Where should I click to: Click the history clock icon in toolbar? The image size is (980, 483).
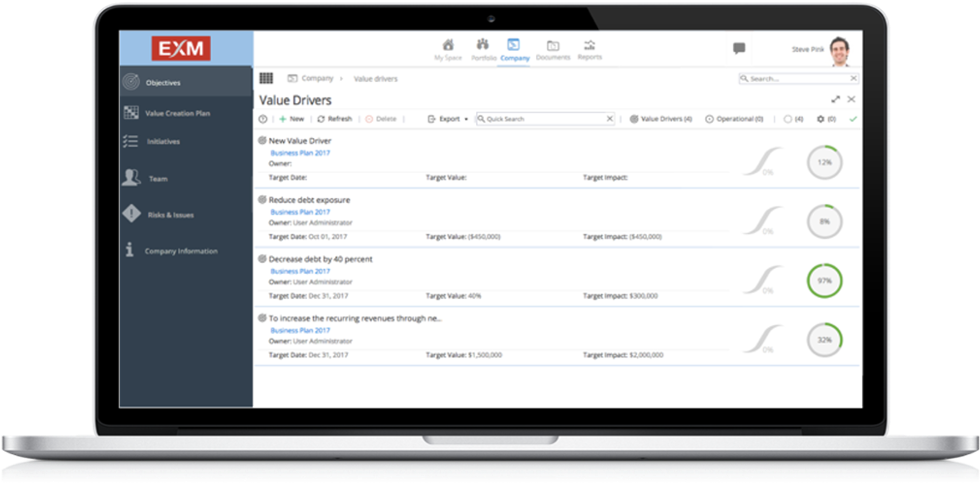tap(262, 119)
